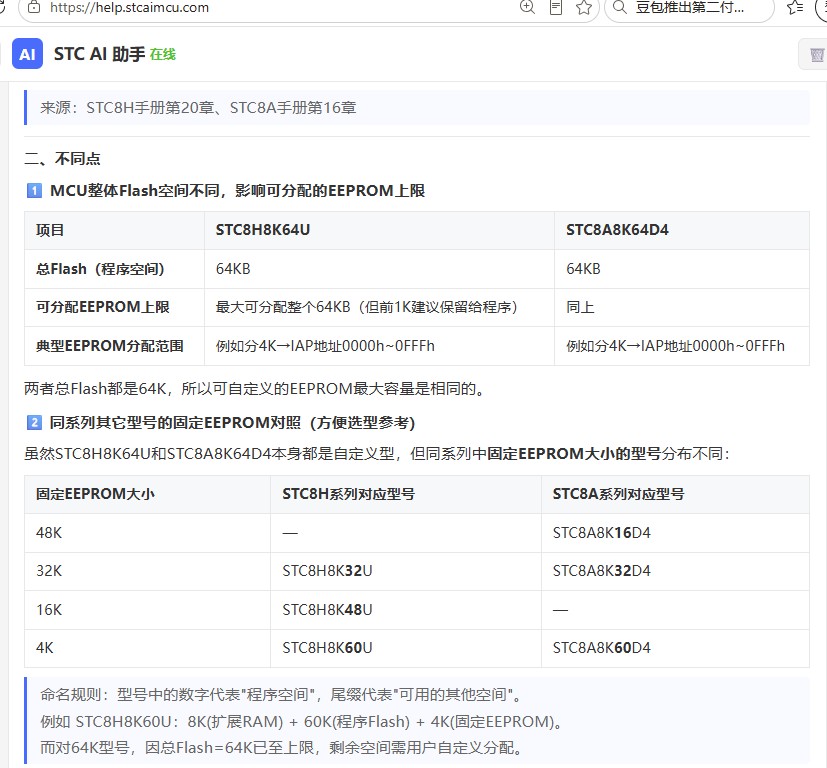Click the trash clear-chat icon at top right

click(x=816, y=54)
